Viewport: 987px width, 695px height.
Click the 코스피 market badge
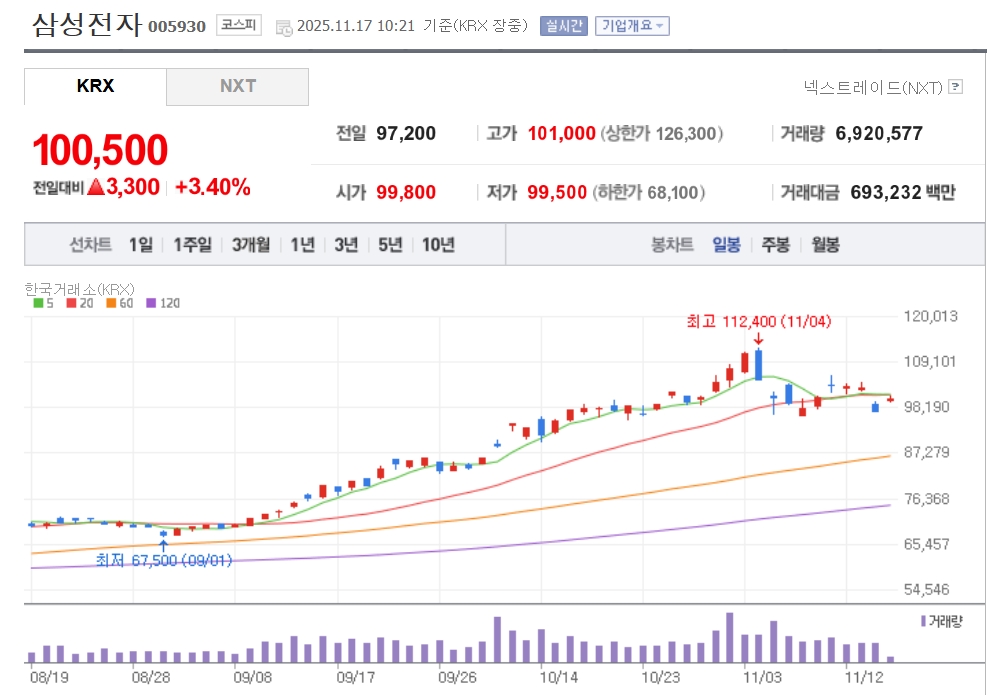[x=239, y=26]
